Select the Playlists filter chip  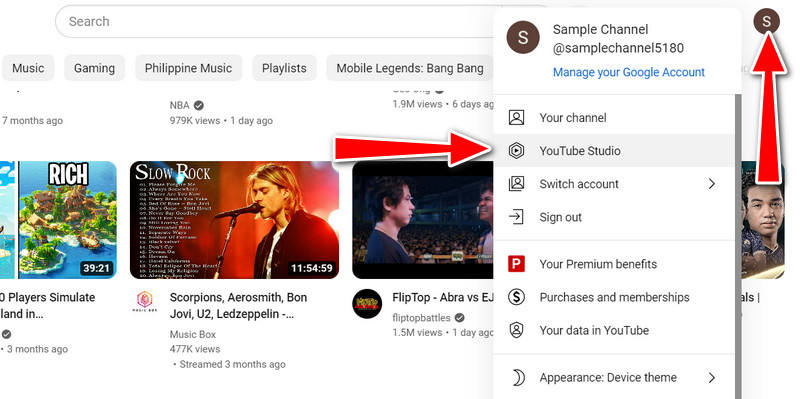pos(284,68)
